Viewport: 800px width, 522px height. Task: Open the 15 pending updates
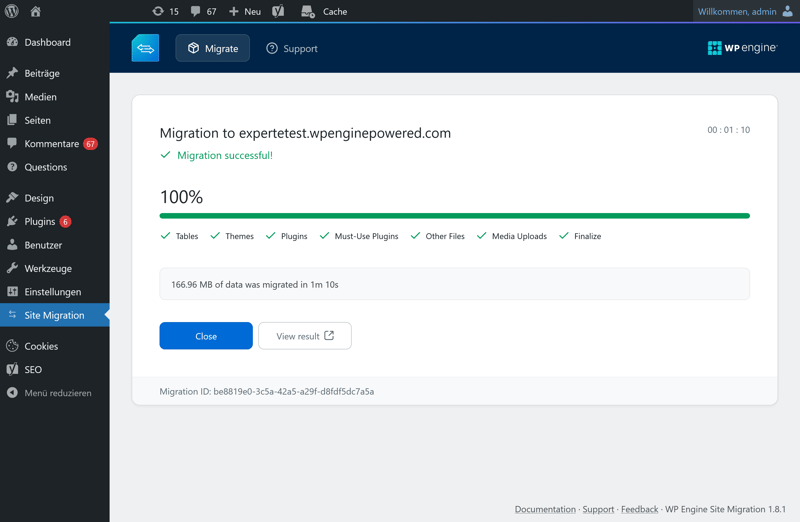166,11
